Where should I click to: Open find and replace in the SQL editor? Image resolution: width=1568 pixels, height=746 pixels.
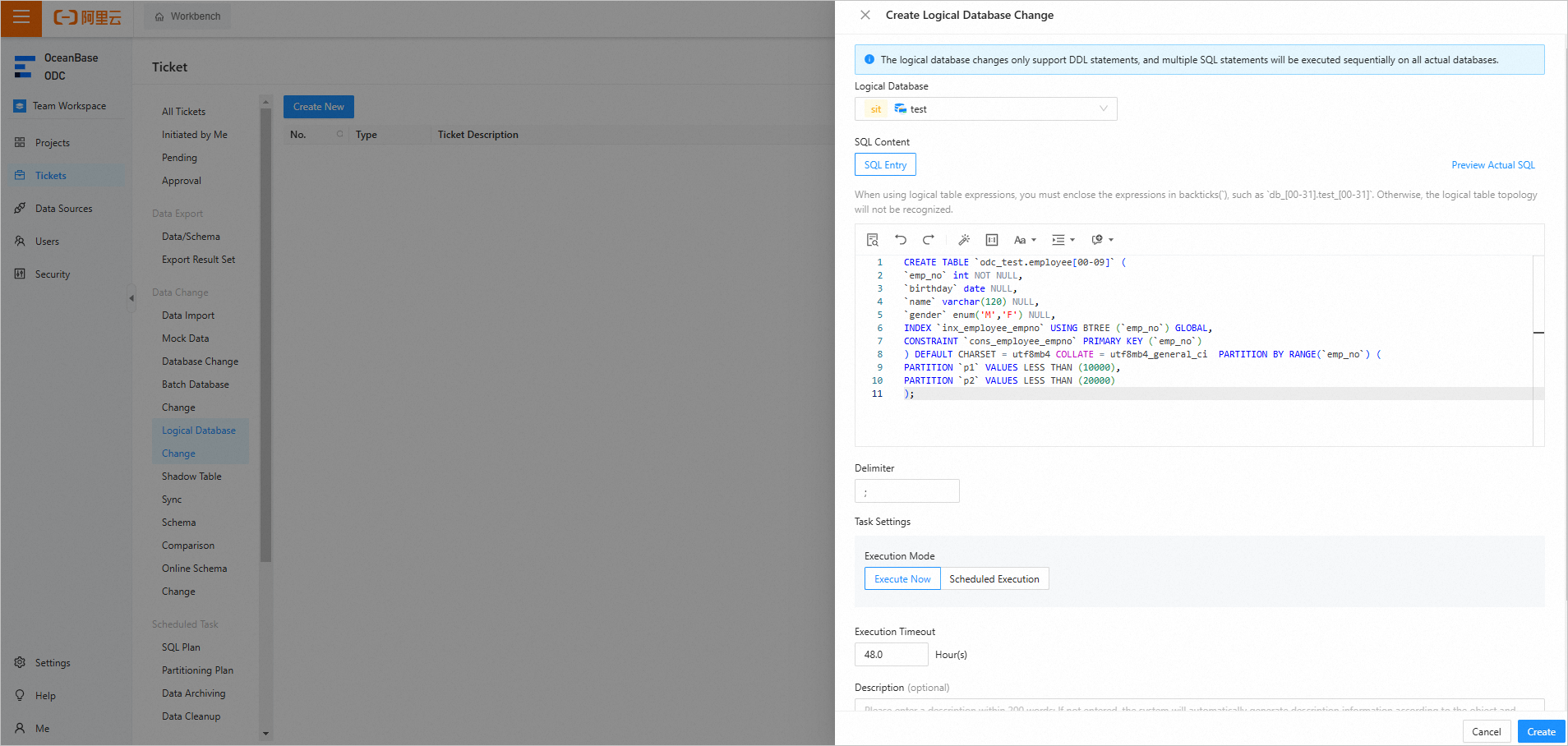(x=872, y=239)
